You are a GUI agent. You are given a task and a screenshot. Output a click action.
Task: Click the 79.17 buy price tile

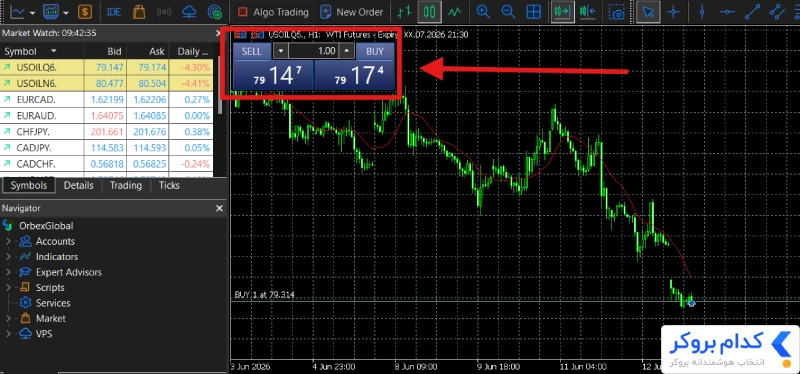coord(355,76)
